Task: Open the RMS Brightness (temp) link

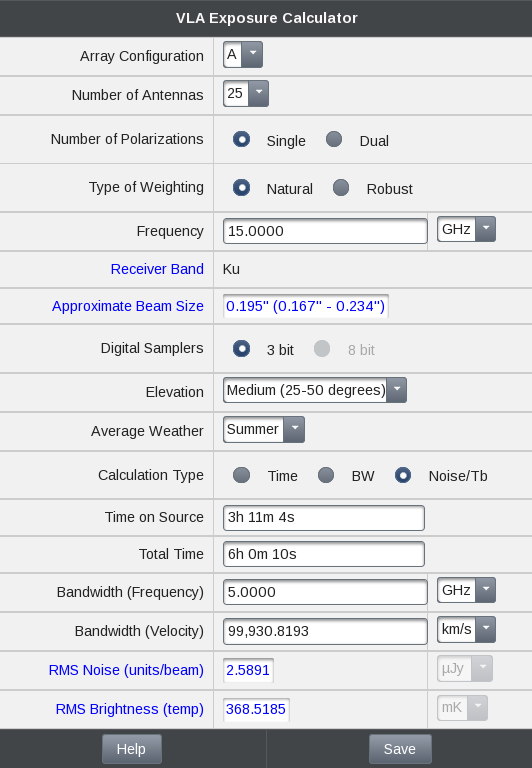Action: (129, 709)
